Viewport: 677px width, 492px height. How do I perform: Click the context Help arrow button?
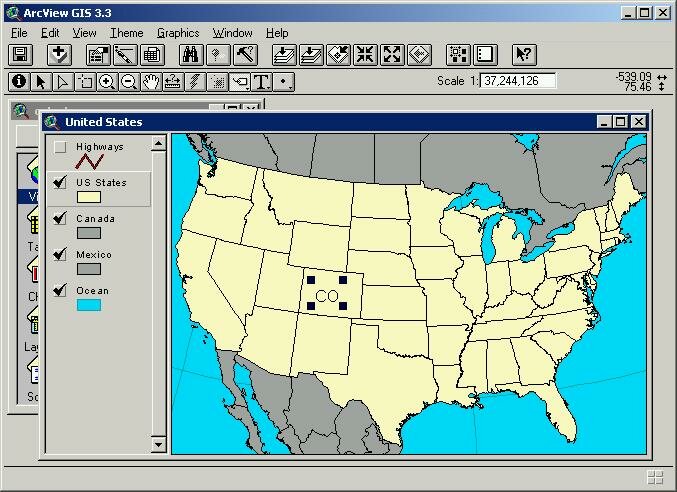tap(524, 55)
